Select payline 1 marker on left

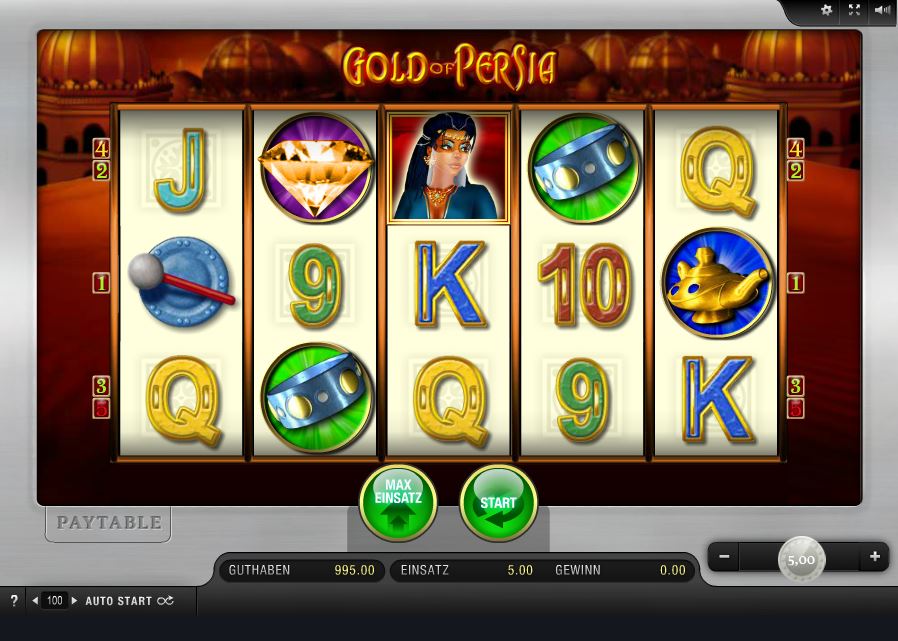[x=101, y=283]
